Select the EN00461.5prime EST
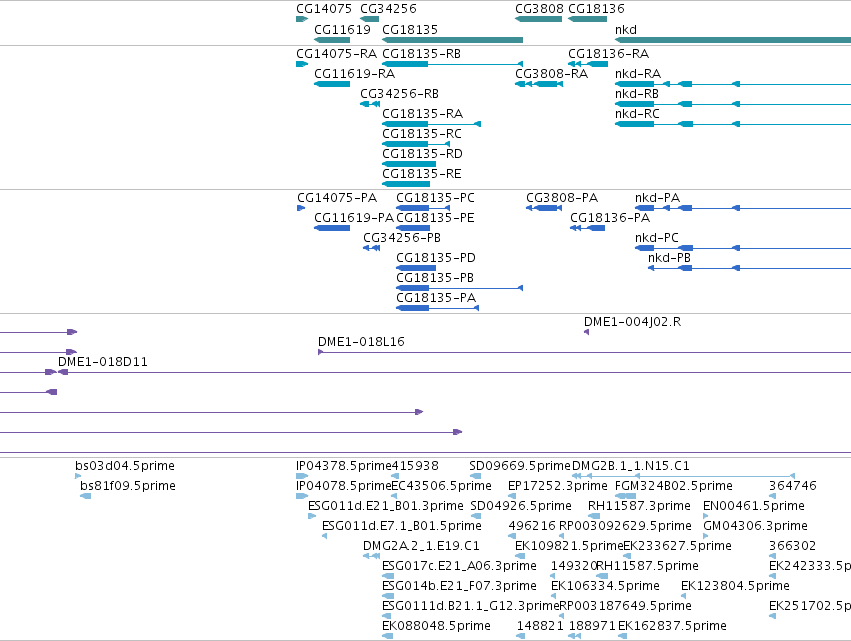Screen dimensions: 851x641 706,516
